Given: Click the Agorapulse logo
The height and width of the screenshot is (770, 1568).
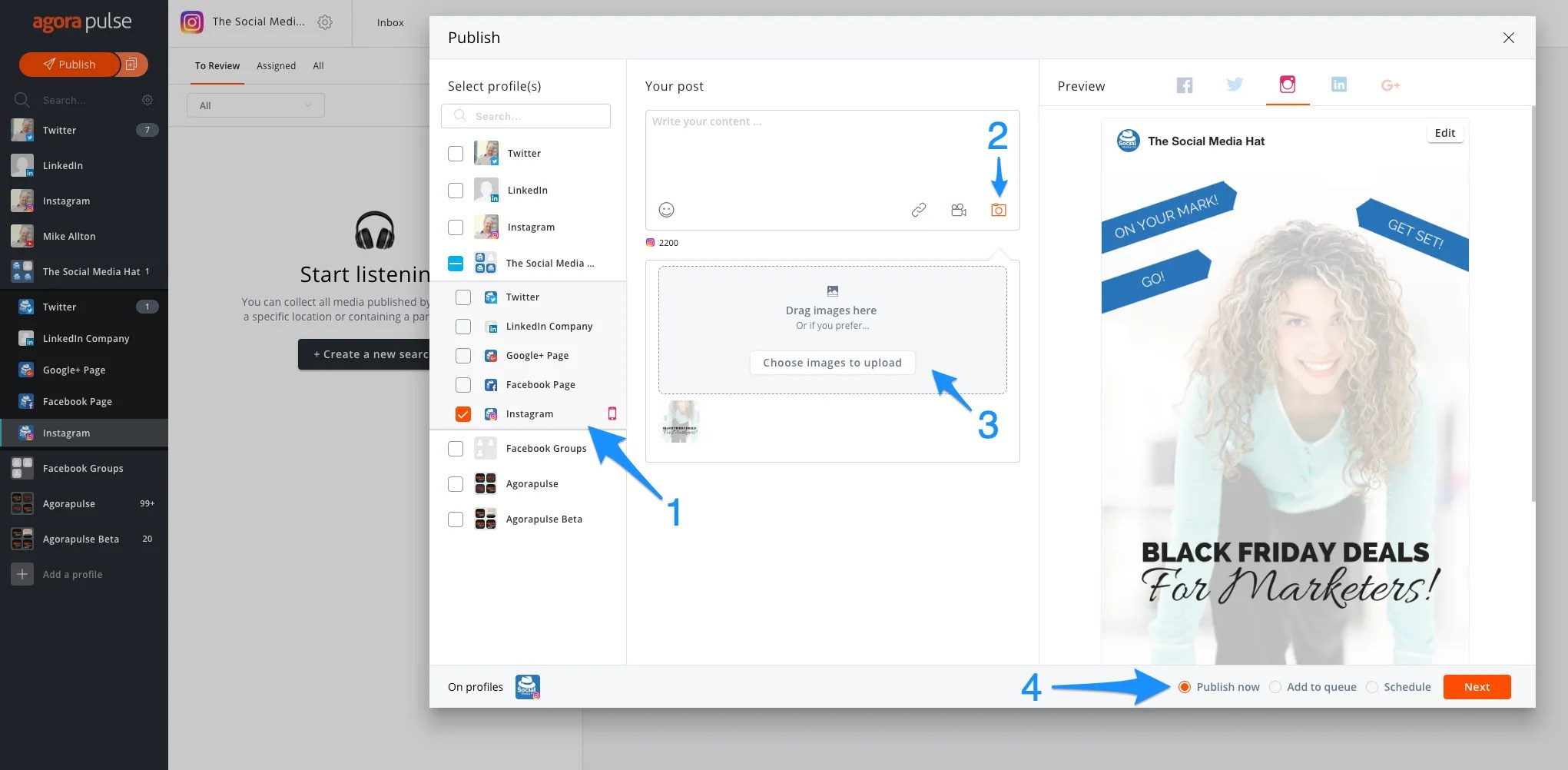Looking at the screenshot, I should [82, 23].
